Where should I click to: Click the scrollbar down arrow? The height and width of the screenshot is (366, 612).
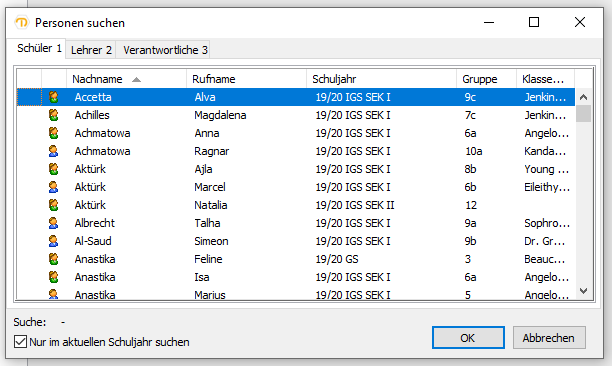tap(584, 291)
